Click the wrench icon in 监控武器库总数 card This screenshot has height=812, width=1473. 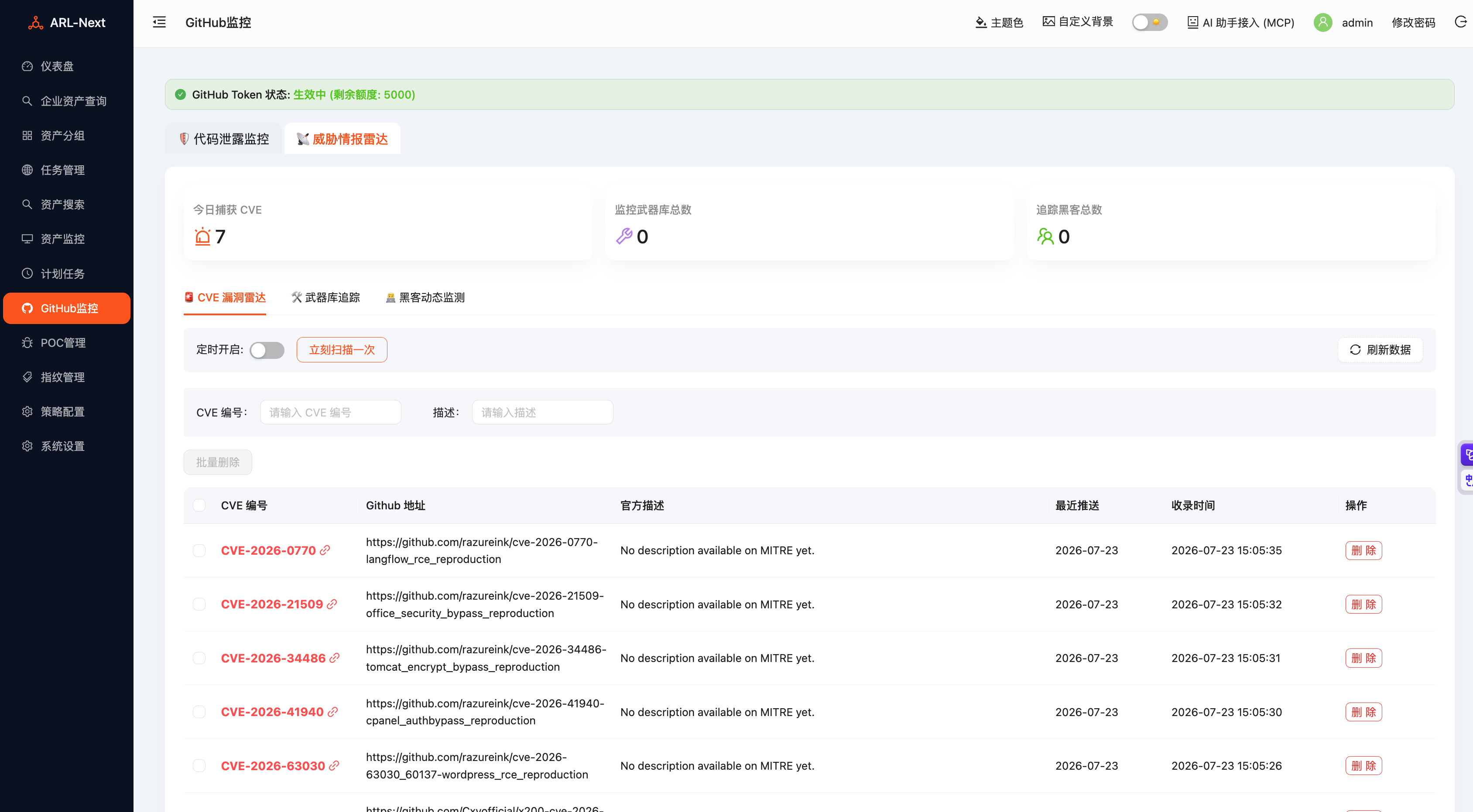624,236
